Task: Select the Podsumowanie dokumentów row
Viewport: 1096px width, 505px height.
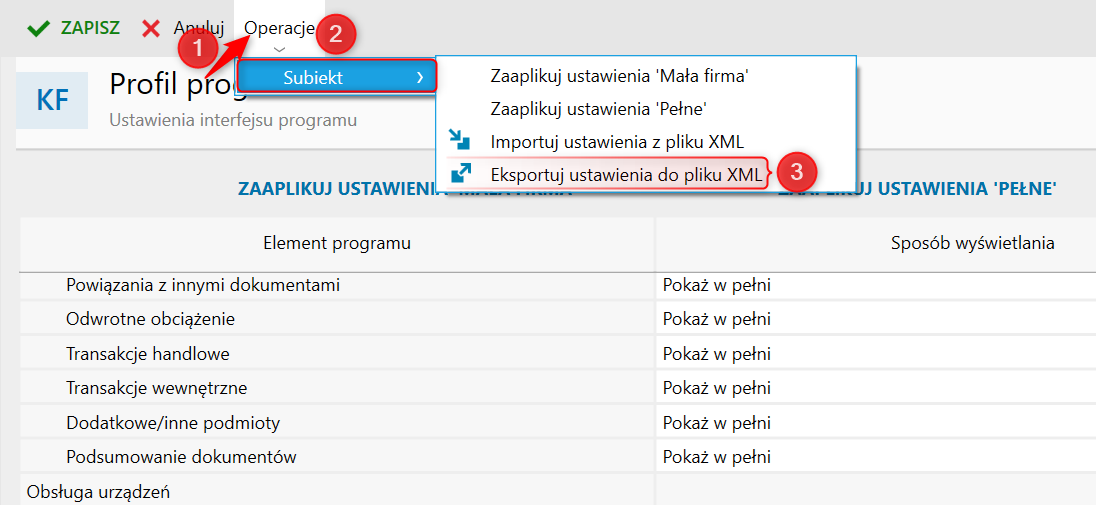Action: [181, 457]
